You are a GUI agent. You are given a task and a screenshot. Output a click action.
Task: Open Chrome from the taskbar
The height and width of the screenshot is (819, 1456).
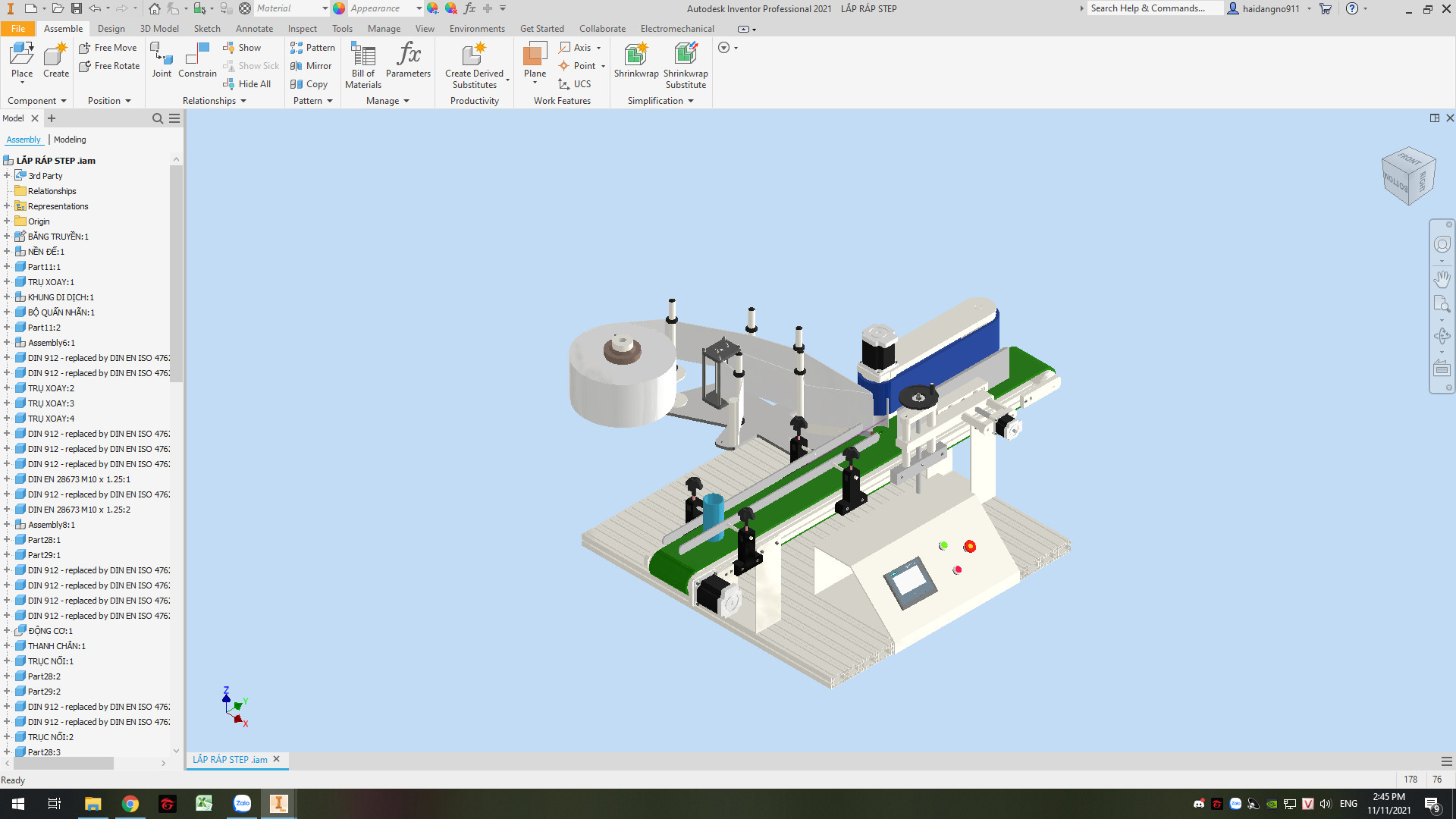point(130,804)
